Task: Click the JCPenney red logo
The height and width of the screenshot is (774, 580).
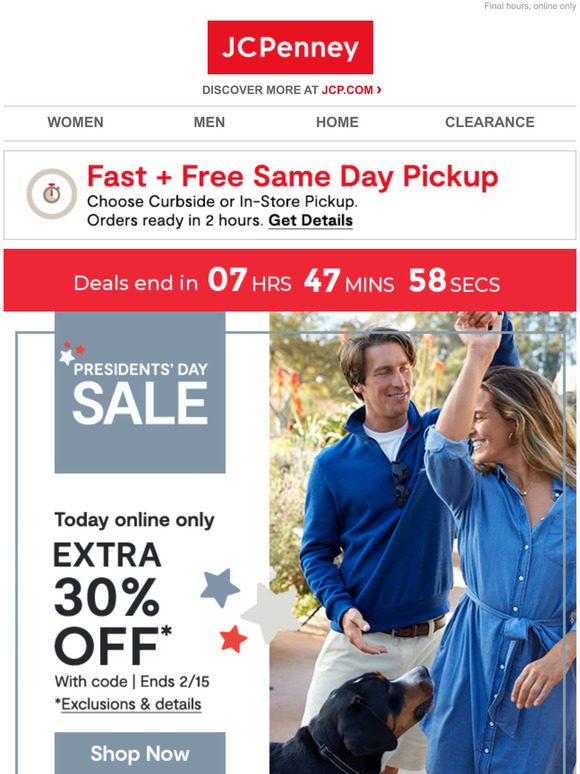Action: (x=290, y=47)
